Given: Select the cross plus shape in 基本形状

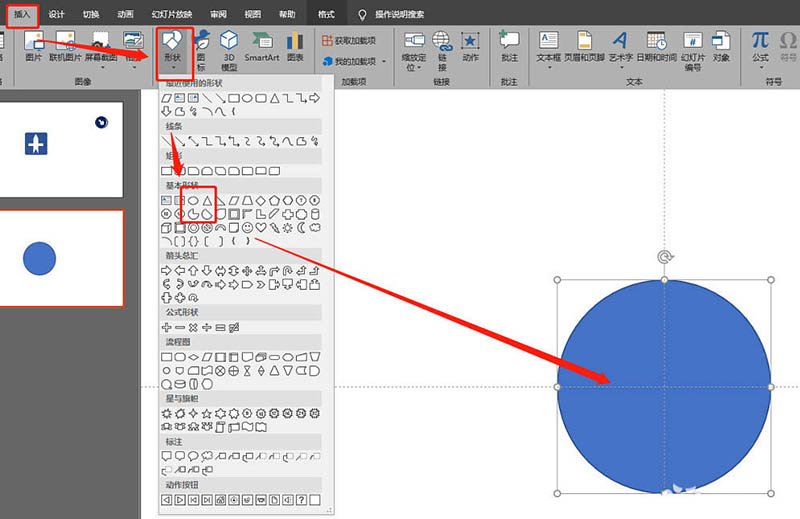Looking at the screenshot, I should [x=288, y=214].
